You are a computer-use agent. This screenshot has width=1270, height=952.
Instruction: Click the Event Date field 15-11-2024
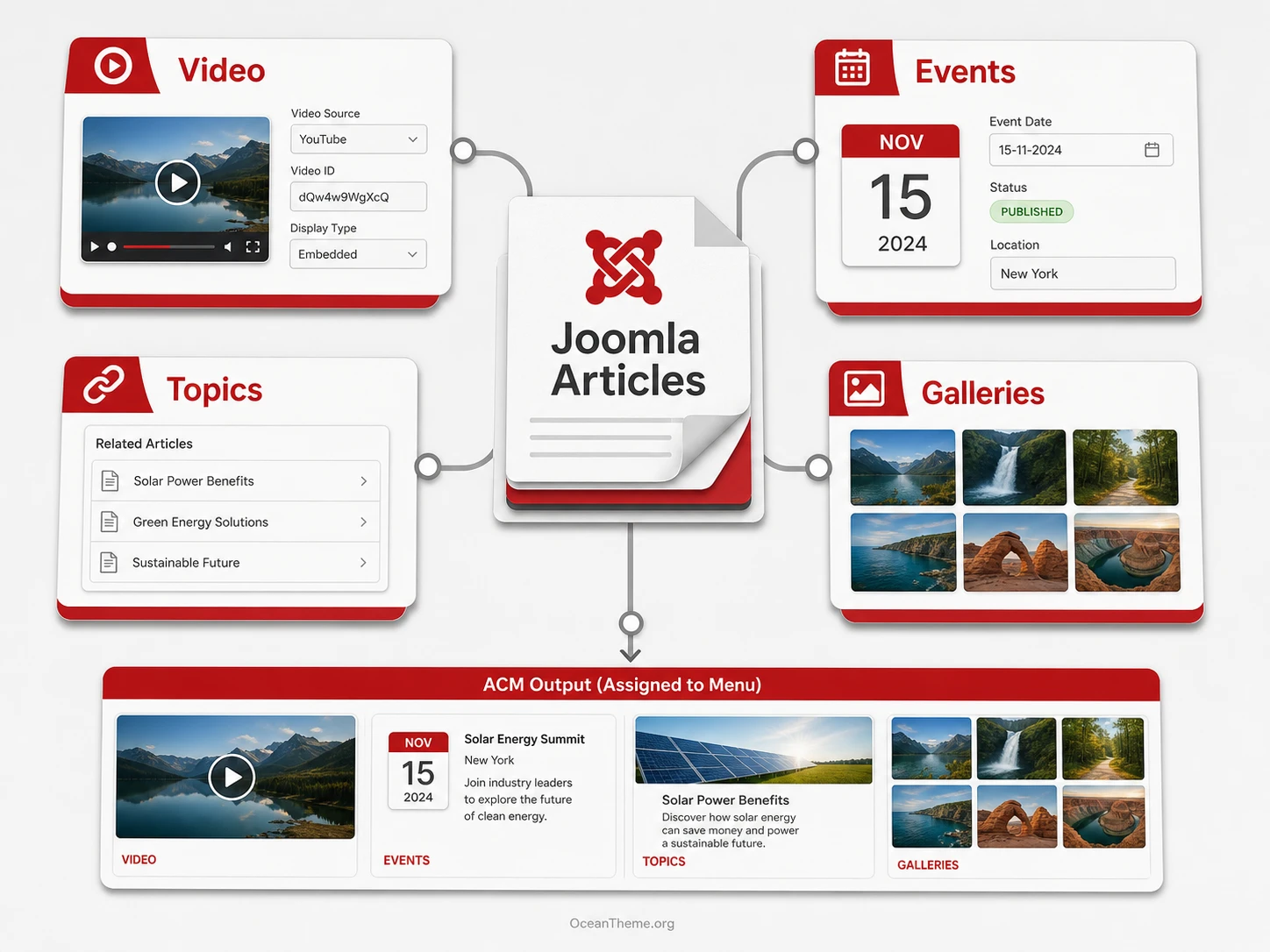pyautogui.click(x=1081, y=150)
